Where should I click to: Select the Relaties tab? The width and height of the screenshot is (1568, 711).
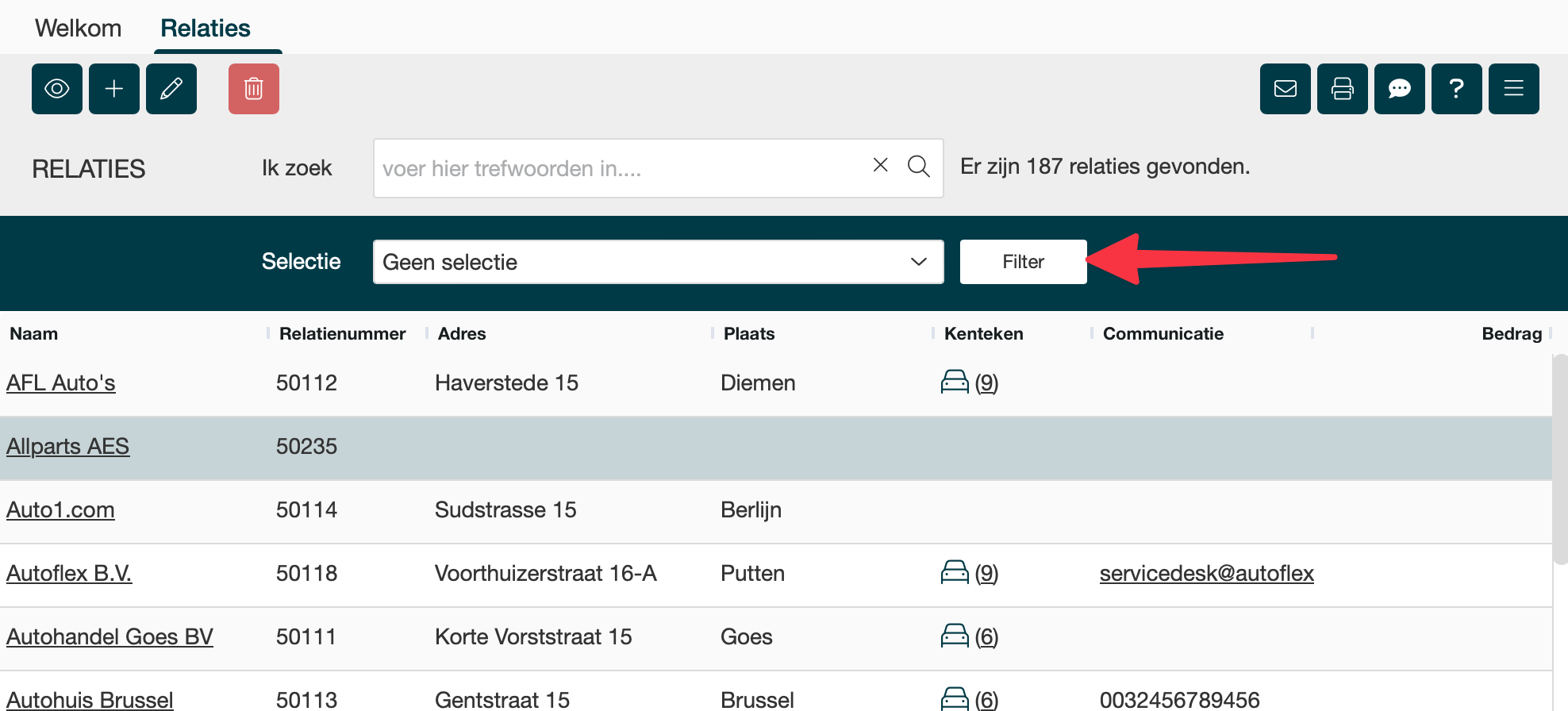206,29
